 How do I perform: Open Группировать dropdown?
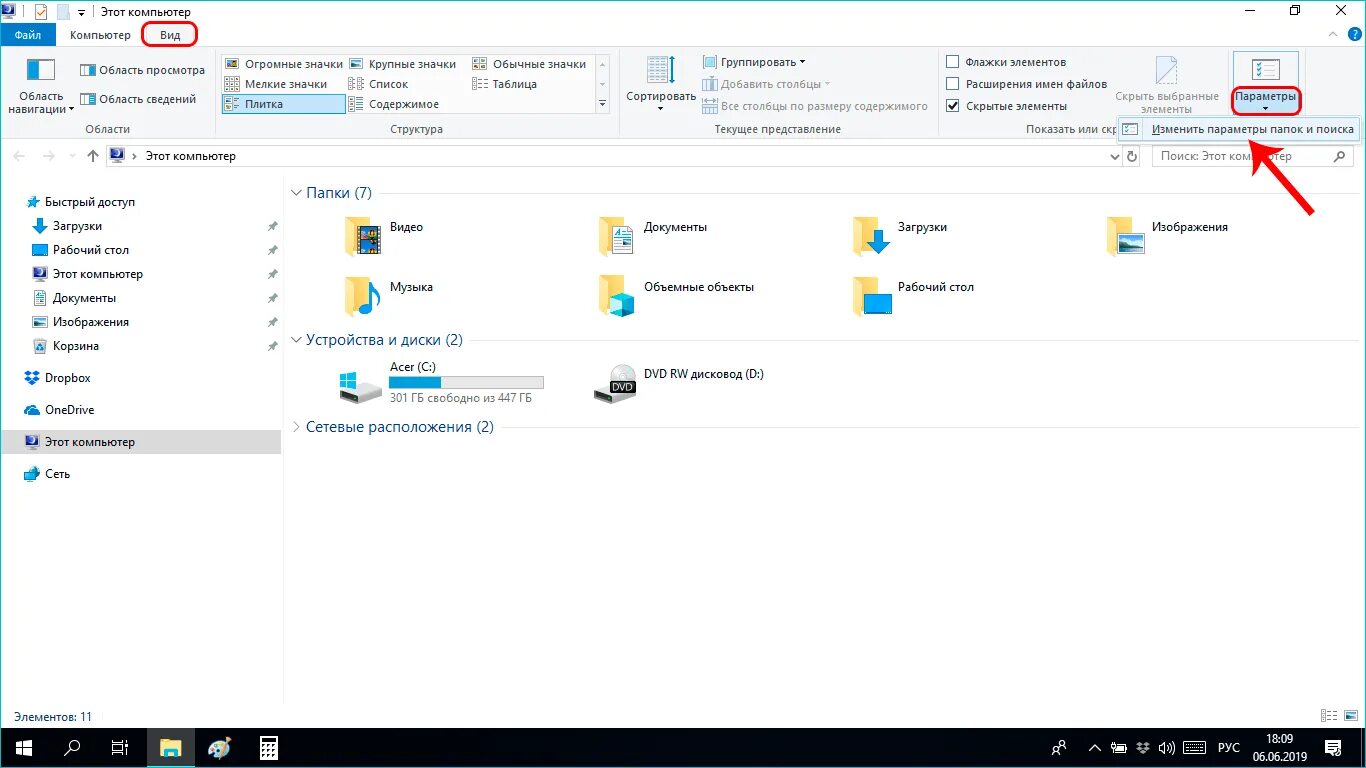[x=754, y=62]
